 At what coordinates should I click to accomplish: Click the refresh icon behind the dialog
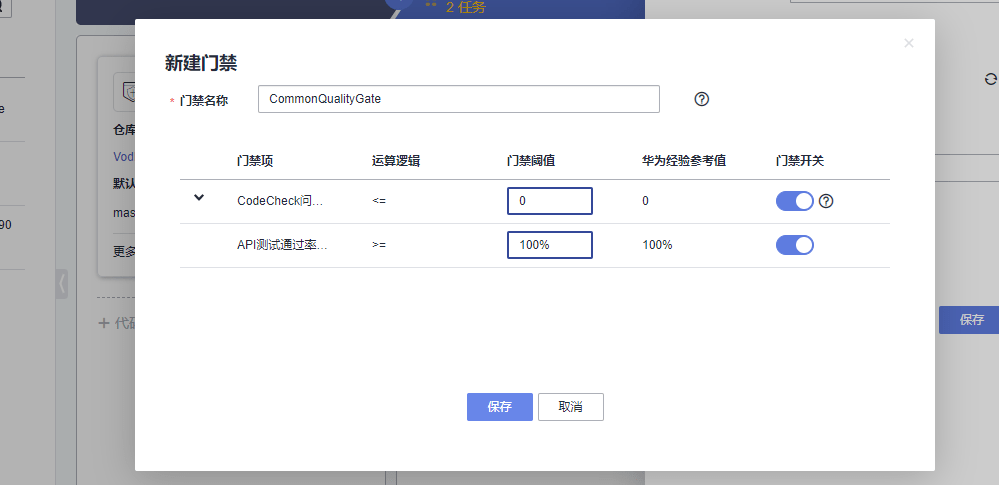[x=990, y=79]
